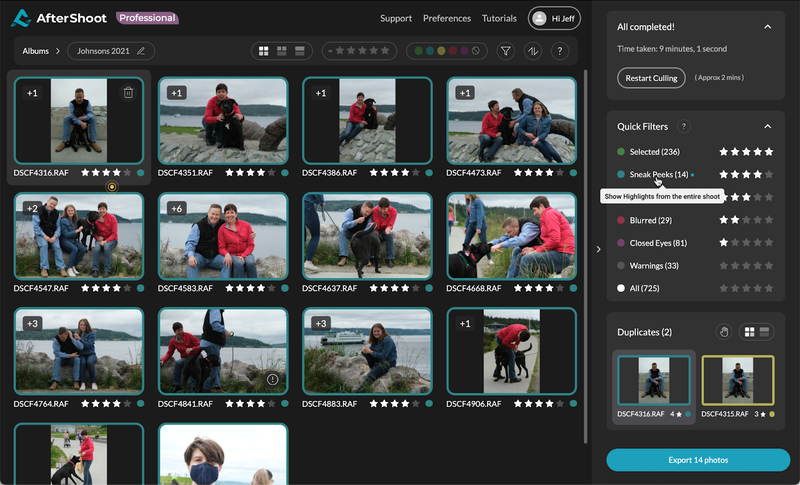Screen dimensions: 800x485
Task: Open the filter funnel icon in toolbar
Action: click(505, 50)
